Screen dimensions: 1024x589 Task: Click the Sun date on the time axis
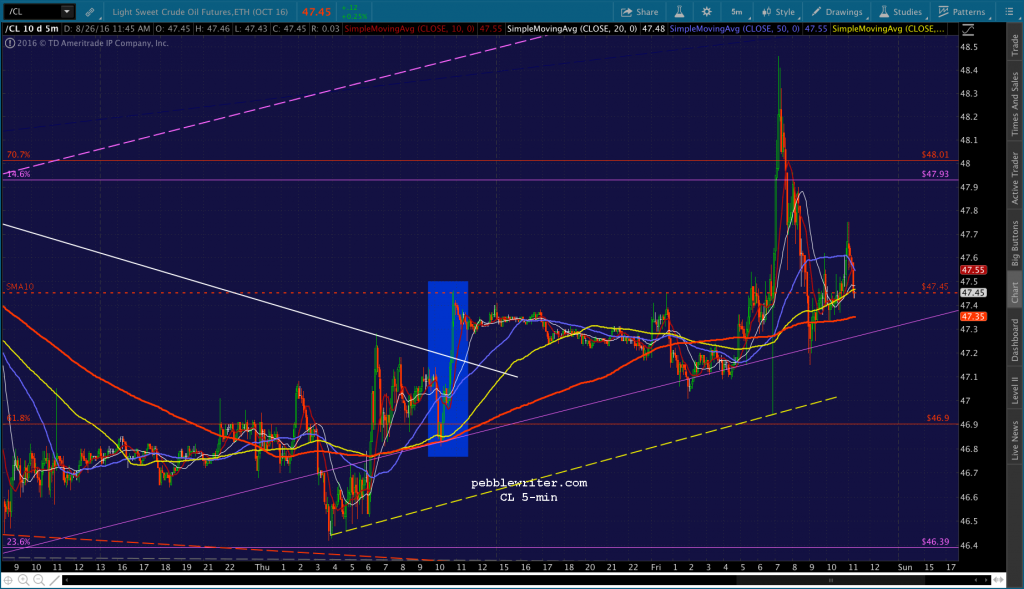coord(904,567)
